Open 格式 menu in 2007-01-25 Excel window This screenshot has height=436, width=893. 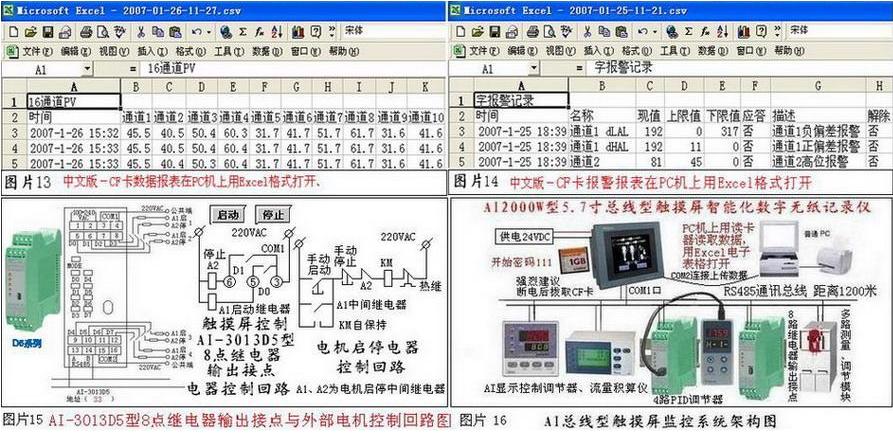pos(637,51)
